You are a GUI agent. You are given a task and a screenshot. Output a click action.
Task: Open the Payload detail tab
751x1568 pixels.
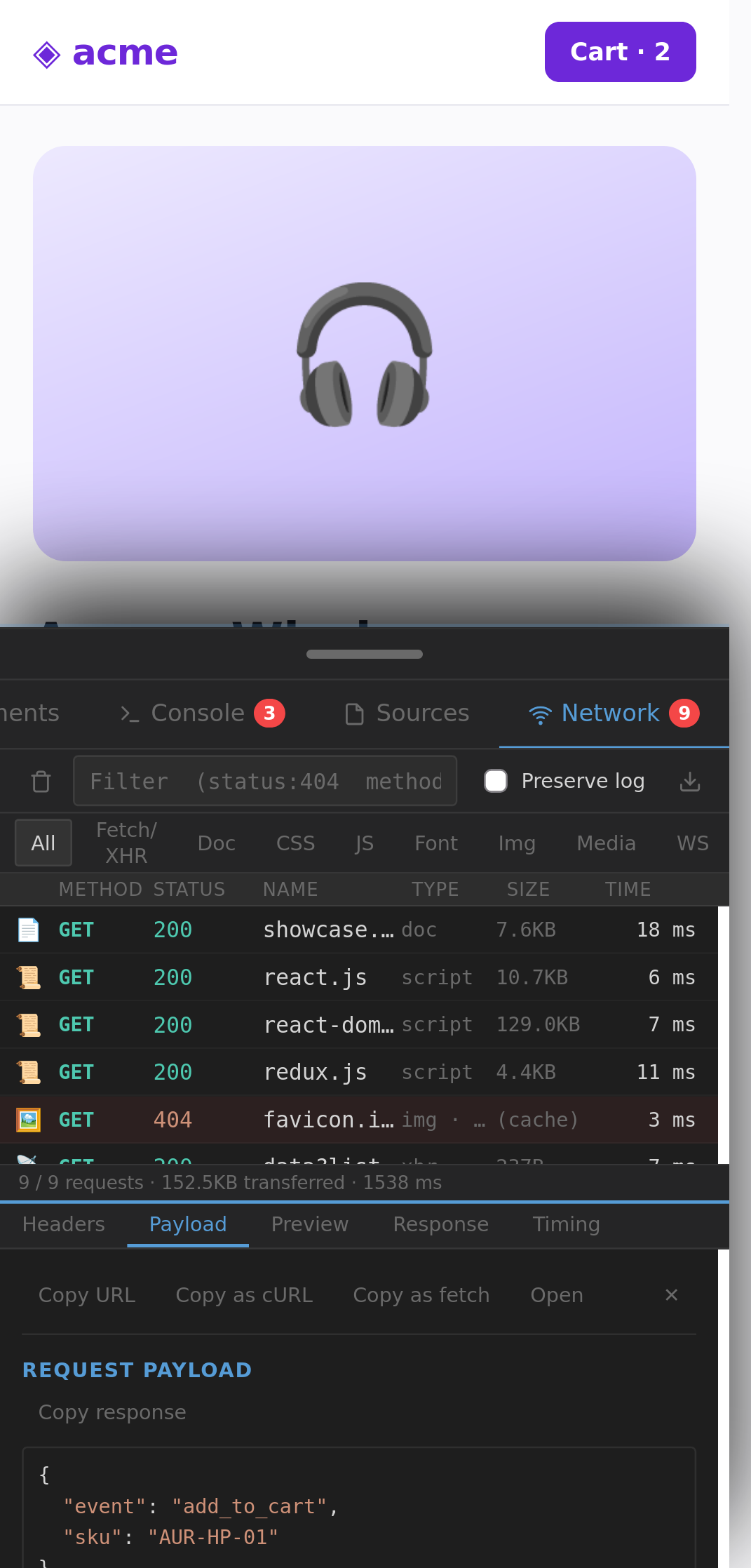point(188,1224)
